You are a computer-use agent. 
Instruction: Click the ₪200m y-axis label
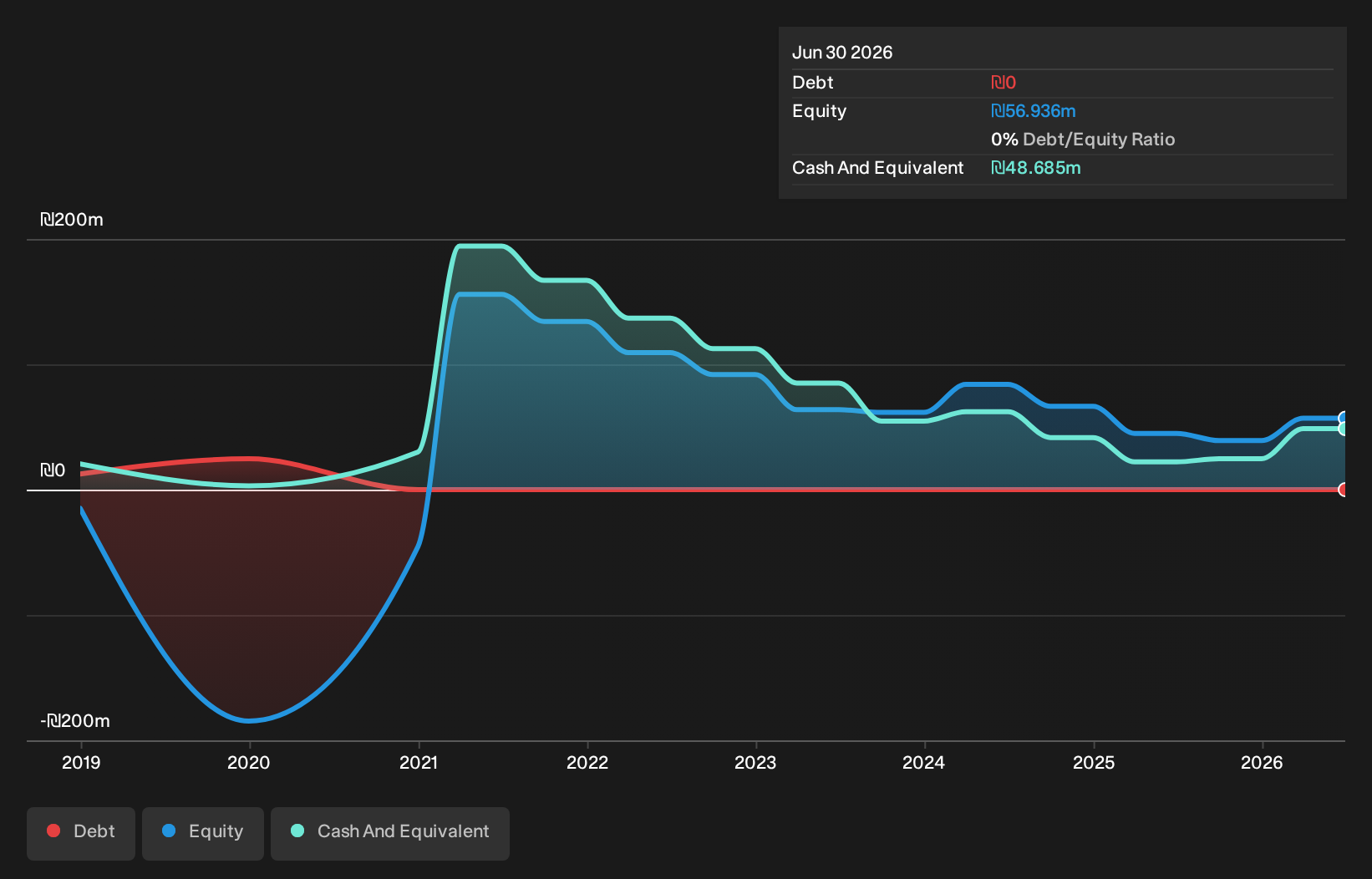72,220
